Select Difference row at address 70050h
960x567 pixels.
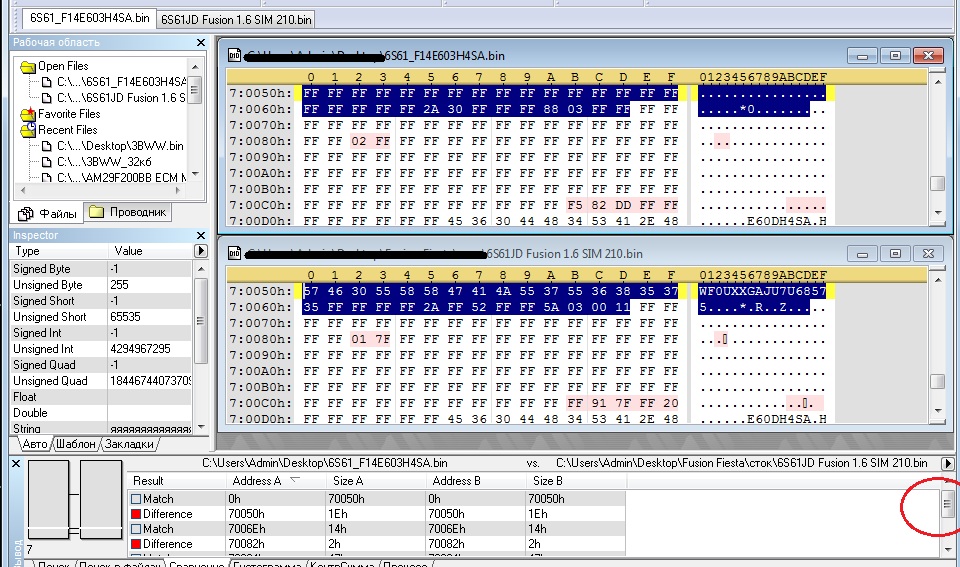click(377, 514)
